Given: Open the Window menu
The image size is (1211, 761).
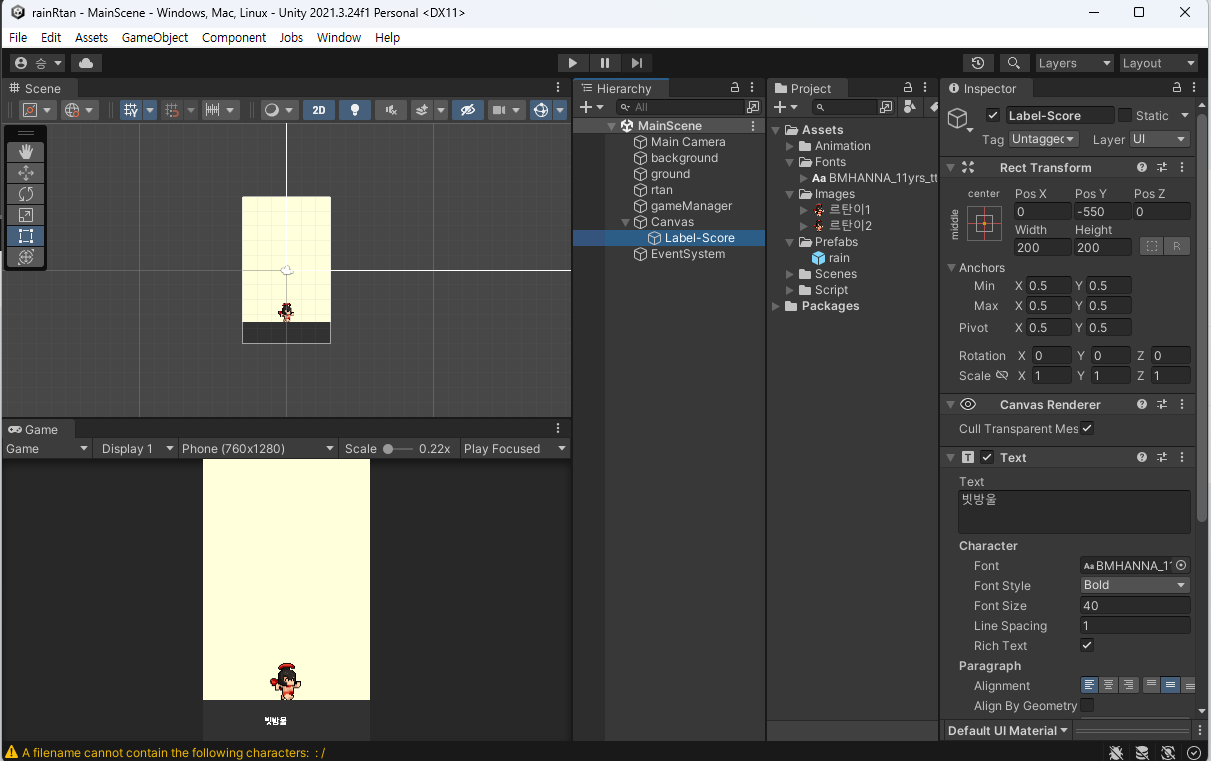Looking at the screenshot, I should (x=339, y=37).
